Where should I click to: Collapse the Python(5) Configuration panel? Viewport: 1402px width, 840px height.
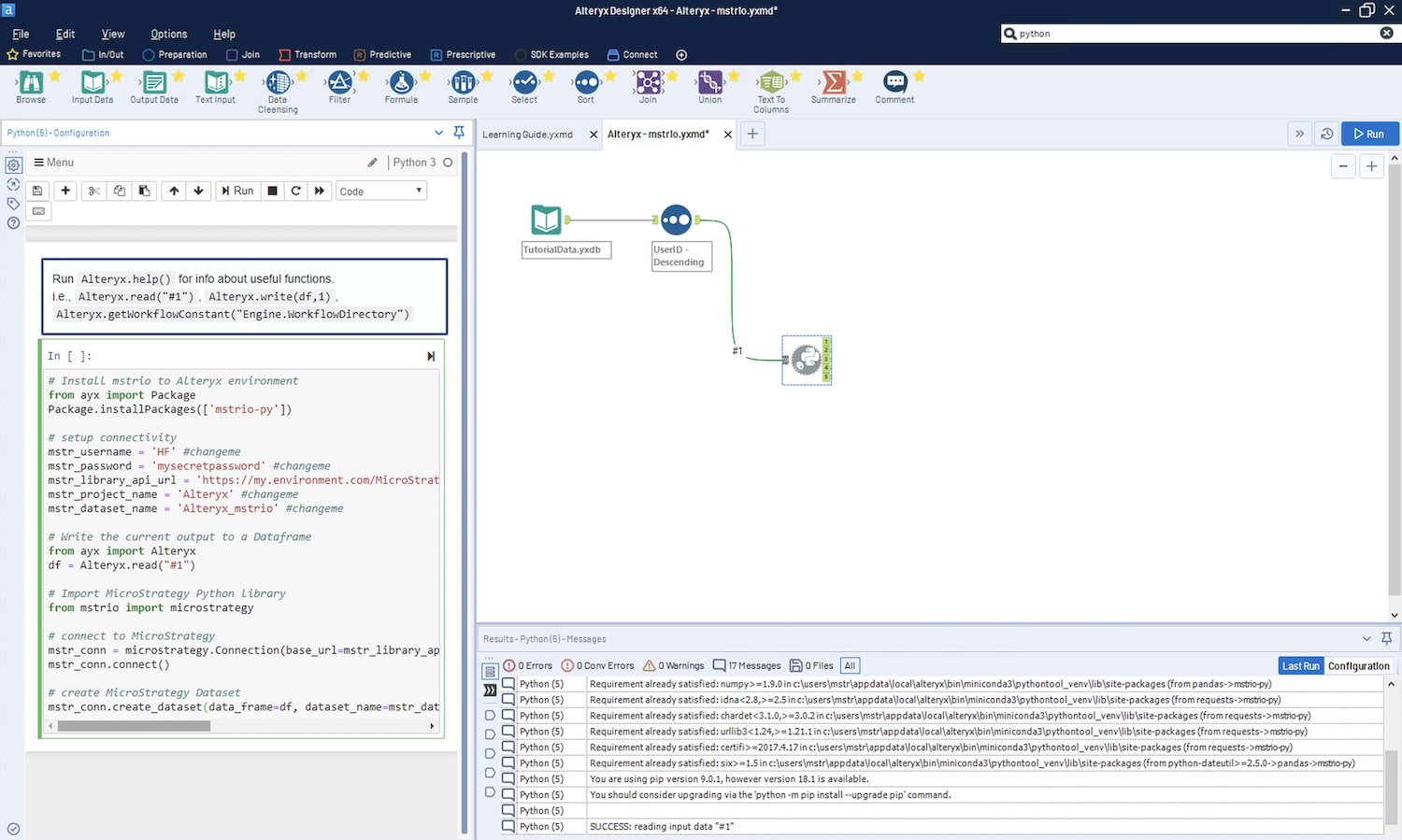(438, 133)
